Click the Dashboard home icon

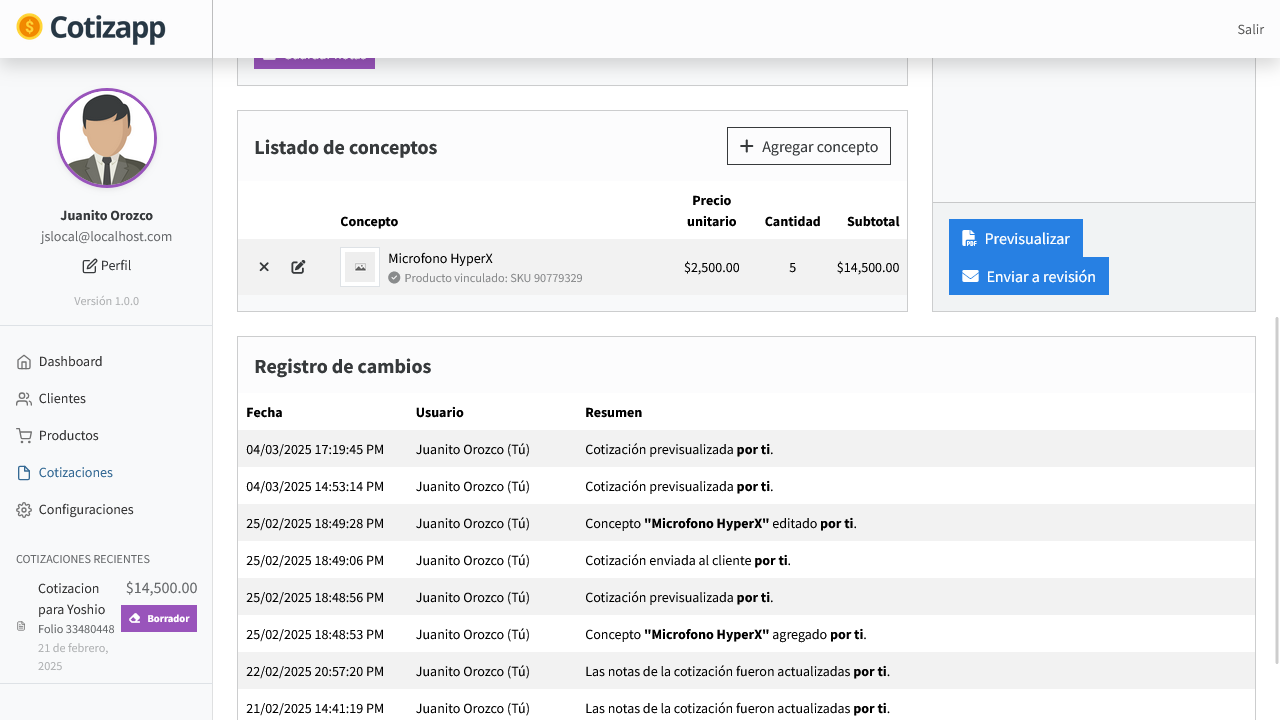[24, 362]
